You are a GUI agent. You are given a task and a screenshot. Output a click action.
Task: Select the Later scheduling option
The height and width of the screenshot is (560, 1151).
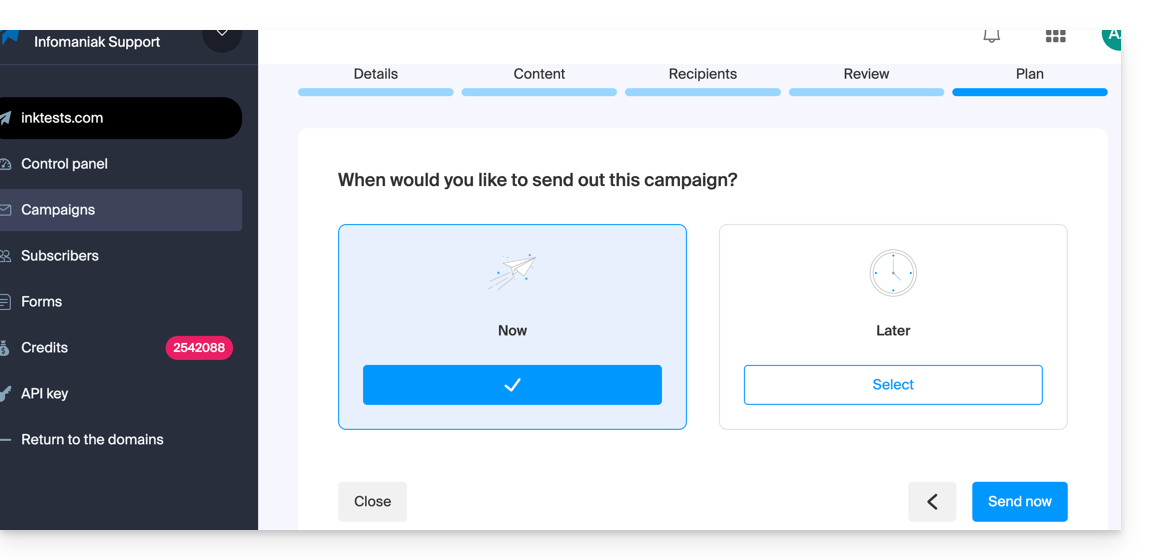pyautogui.click(x=893, y=385)
